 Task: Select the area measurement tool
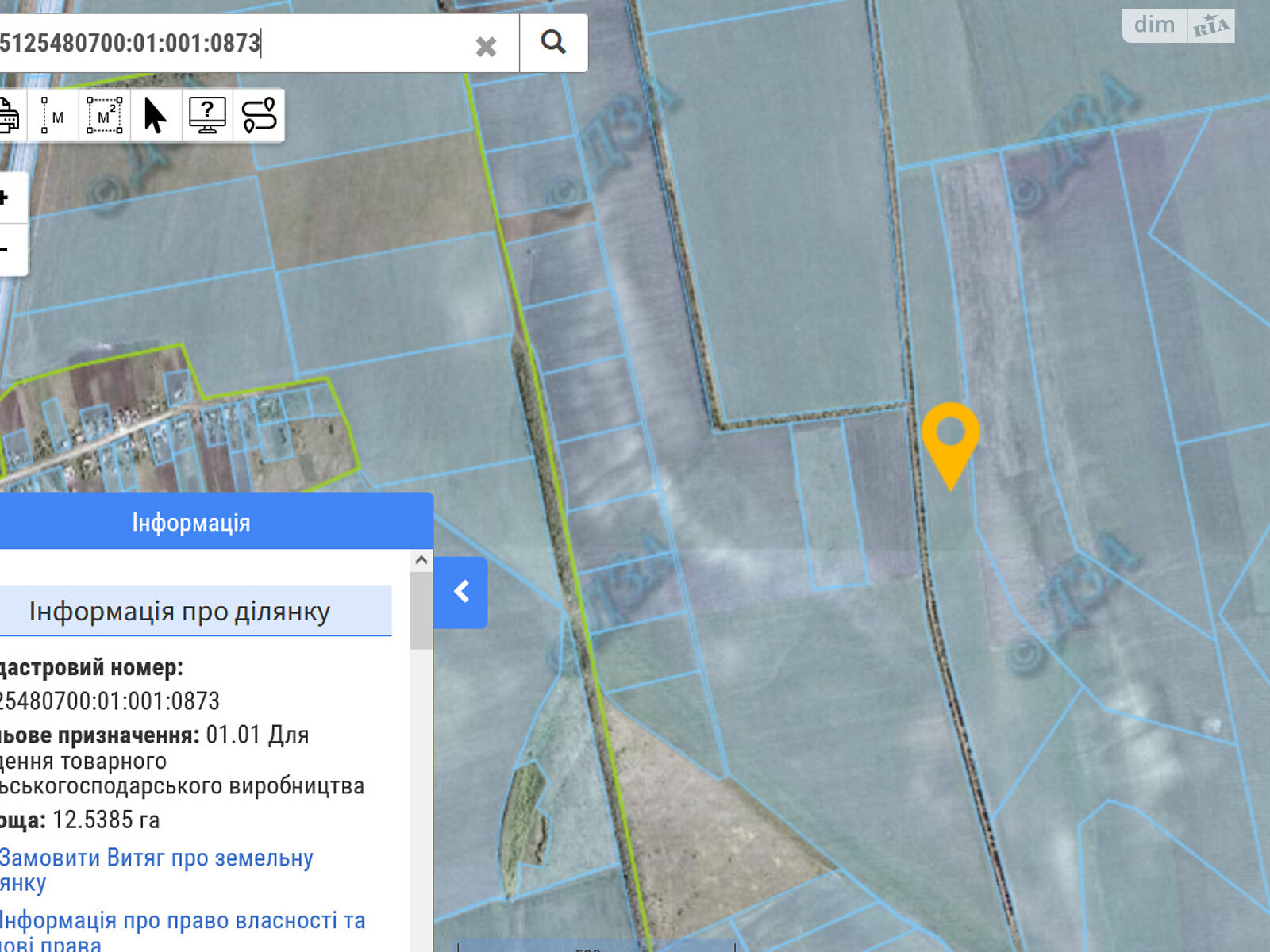[x=104, y=116]
